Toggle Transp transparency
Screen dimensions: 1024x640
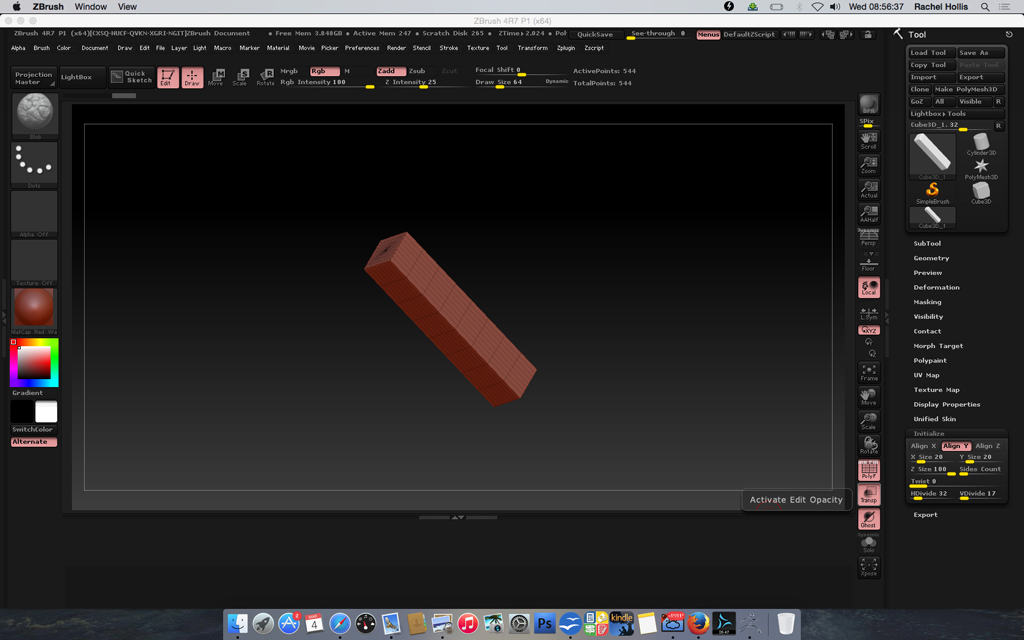click(x=869, y=494)
